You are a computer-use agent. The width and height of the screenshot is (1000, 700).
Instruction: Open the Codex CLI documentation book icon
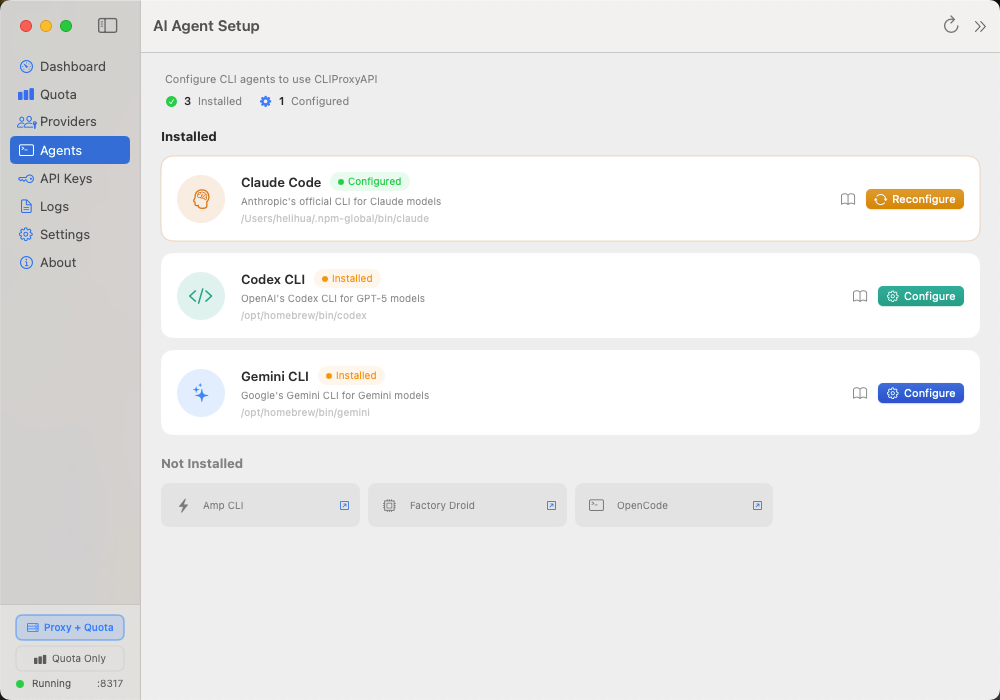[x=860, y=296]
